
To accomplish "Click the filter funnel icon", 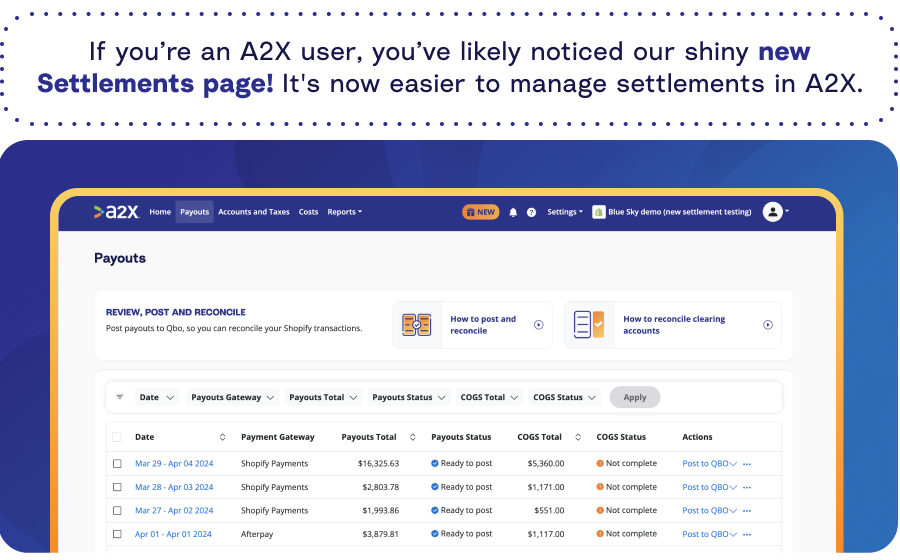I will (119, 397).
